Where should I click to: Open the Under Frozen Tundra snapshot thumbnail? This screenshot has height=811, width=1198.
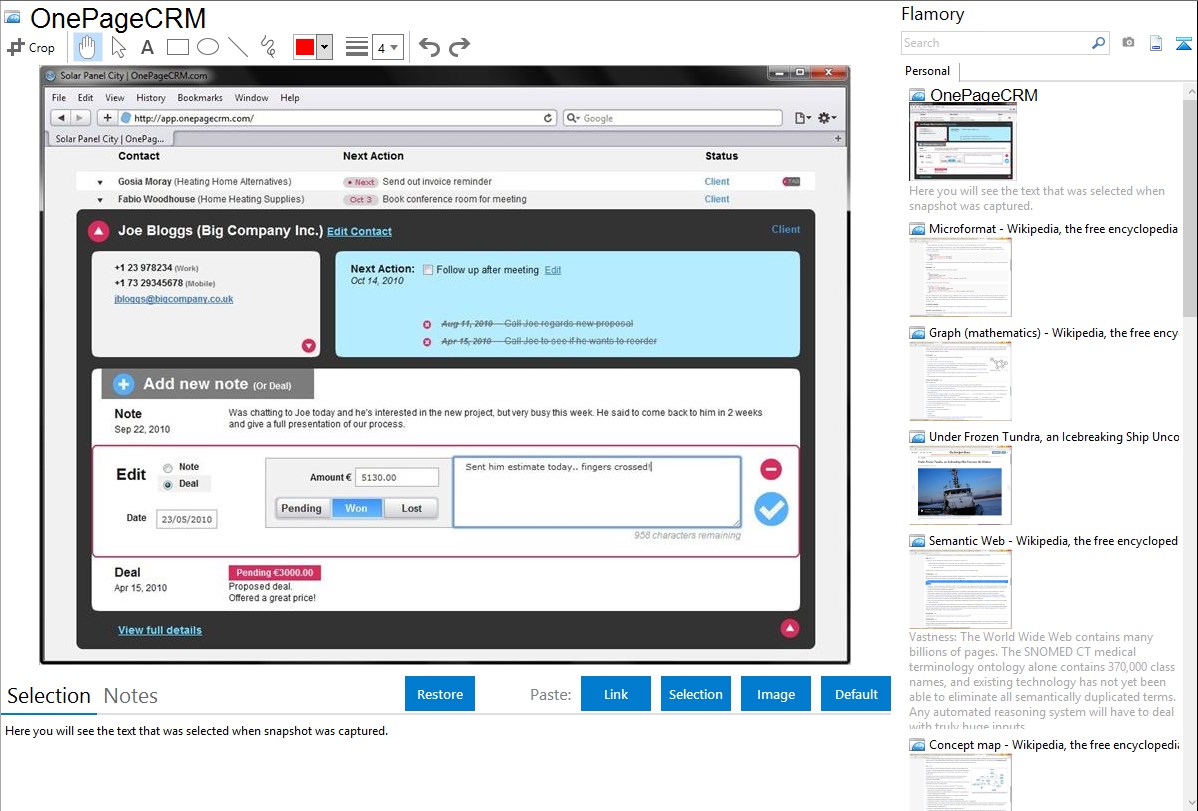pyautogui.click(x=960, y=485)
